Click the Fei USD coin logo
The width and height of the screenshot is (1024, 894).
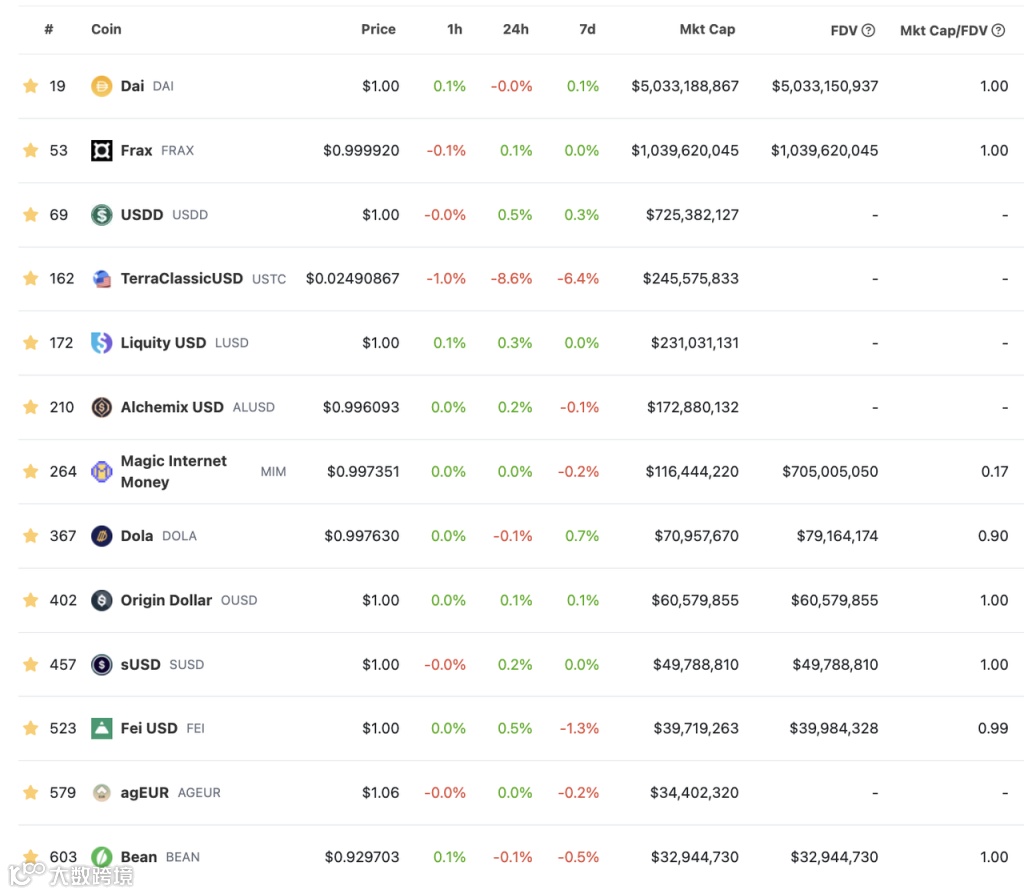click(101, 729)
